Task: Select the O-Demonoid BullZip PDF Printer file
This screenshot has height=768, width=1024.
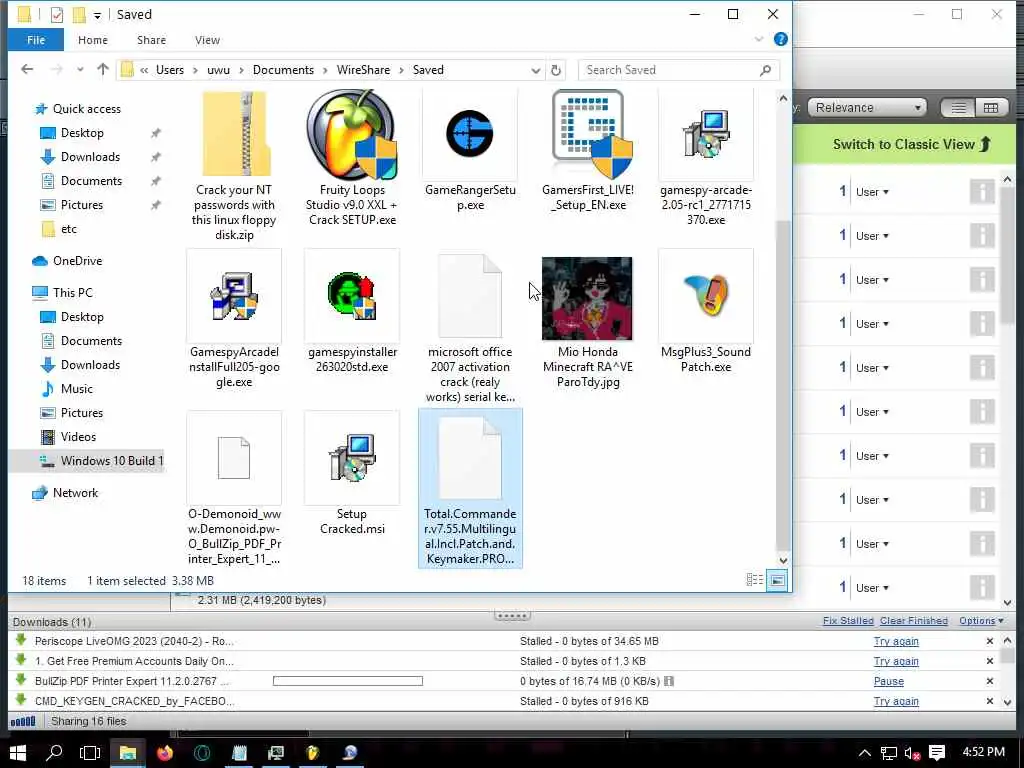Action: pos(234,488)
